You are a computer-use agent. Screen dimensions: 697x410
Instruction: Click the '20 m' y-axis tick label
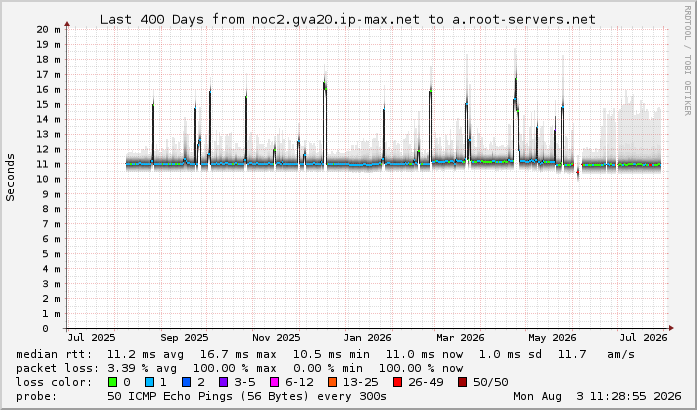48,30
